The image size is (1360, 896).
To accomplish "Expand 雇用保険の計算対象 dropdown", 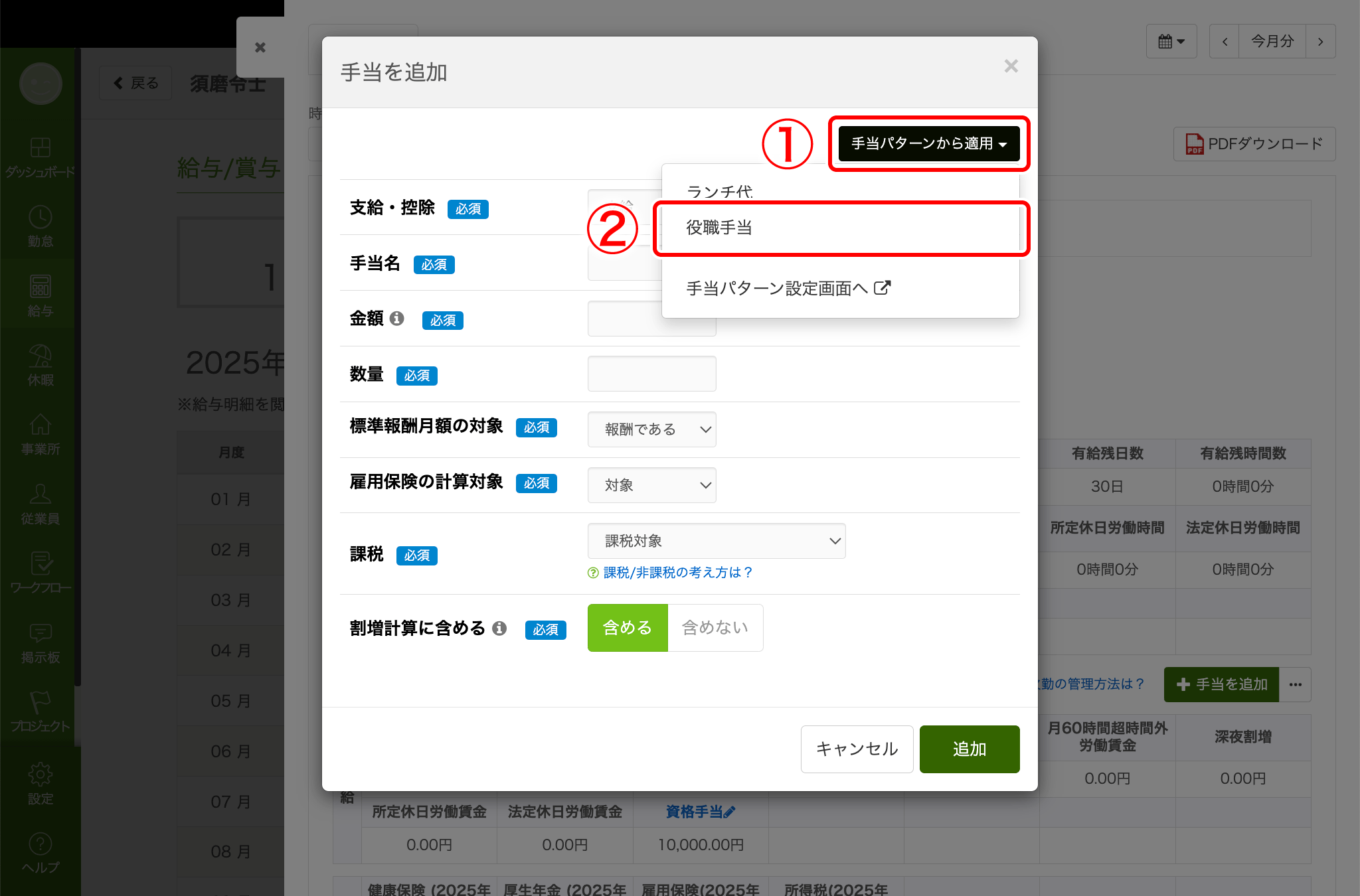I will point(651,485).
